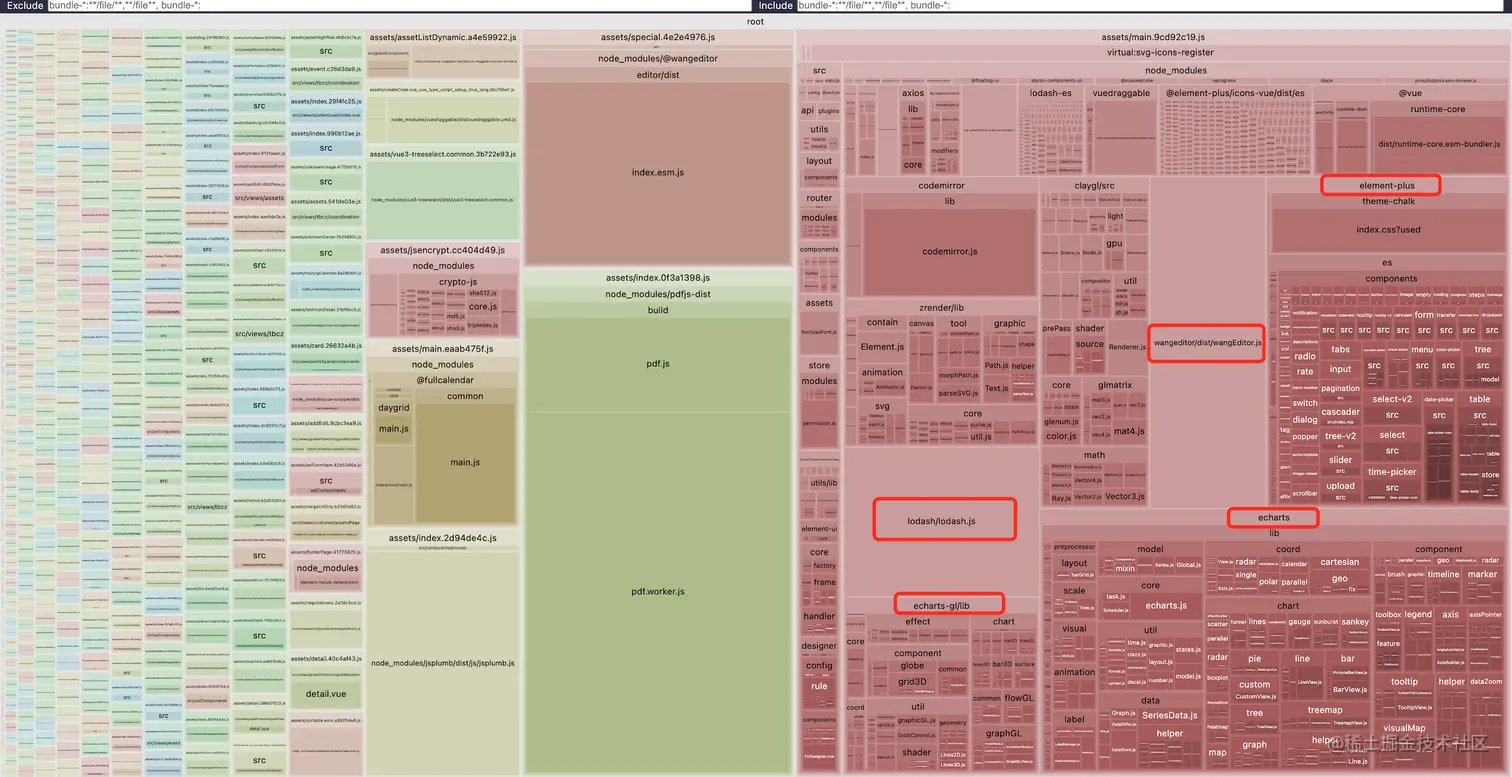Click dist/runtime-core.esm-bundler.js block

[x=1439, y=144]
